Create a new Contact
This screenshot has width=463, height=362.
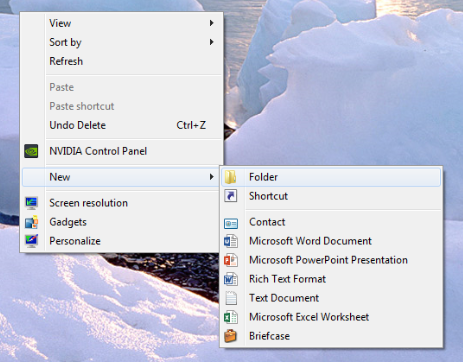click(x=331, y=222)
